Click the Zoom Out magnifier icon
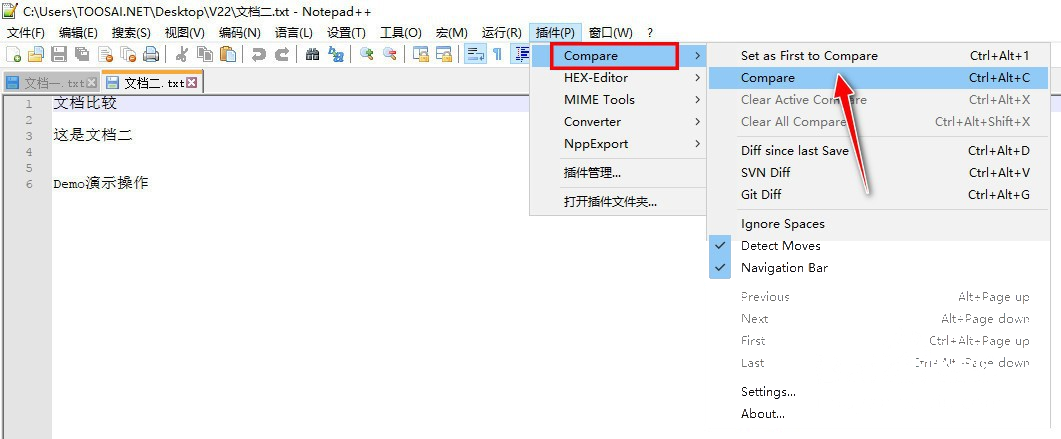 click(x=390, y=54)
